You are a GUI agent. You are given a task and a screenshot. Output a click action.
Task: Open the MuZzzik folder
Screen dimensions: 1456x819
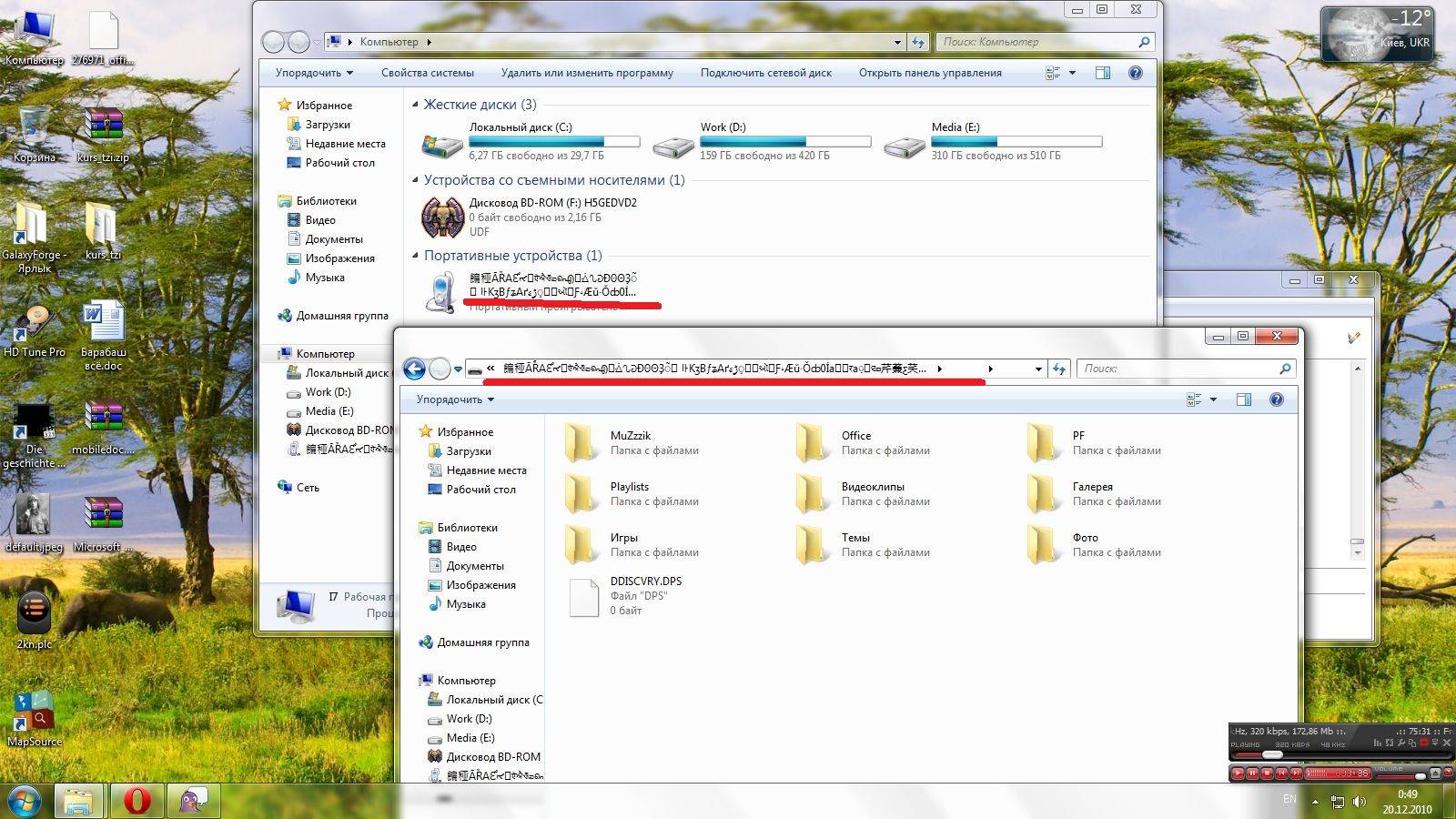pyautogui.click(x=582, y=443)
